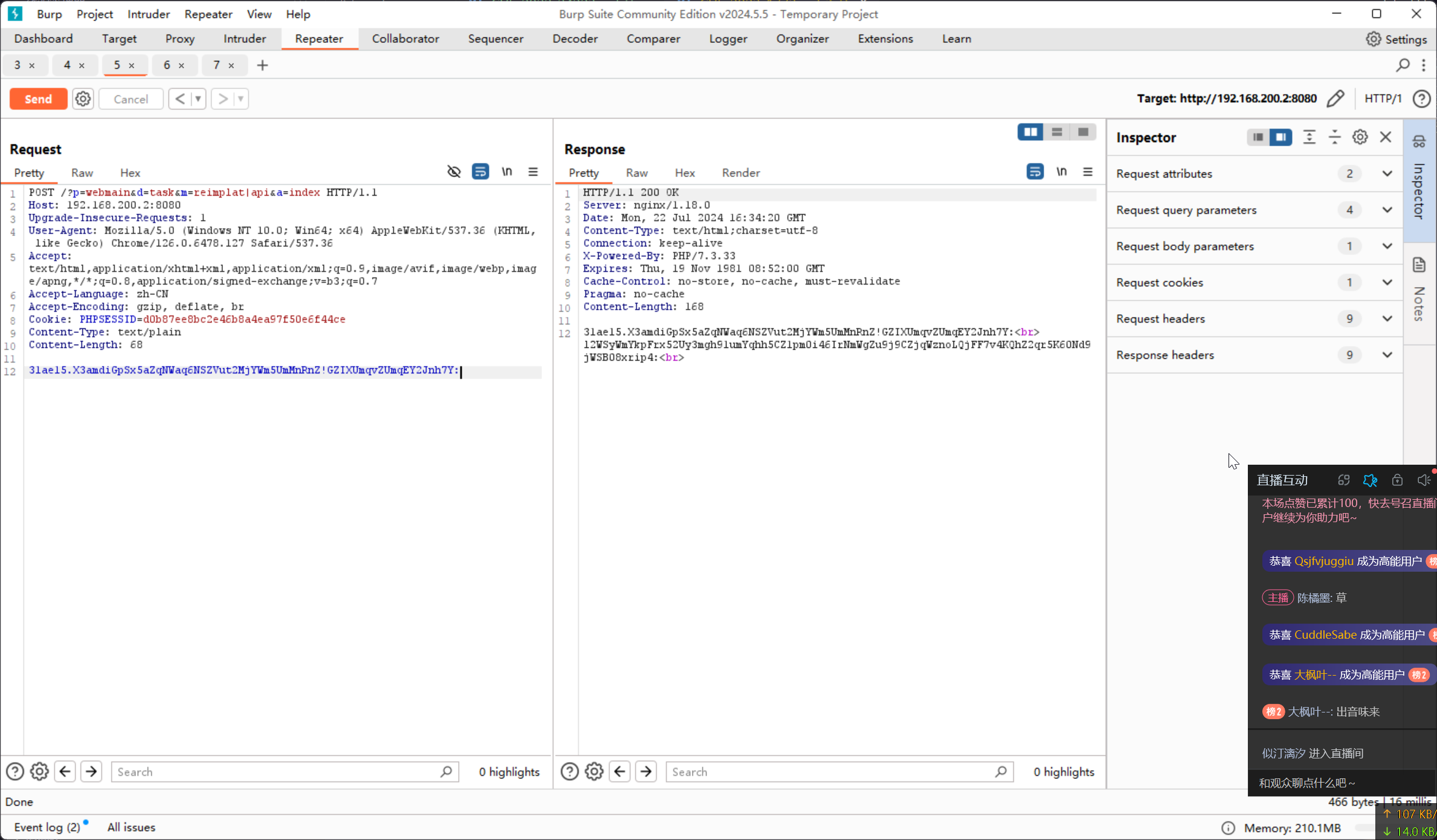This screenshot has height=840, width=1437.
Task: Click the target edit pencil icon
Action: click(x=1335, y=98)
